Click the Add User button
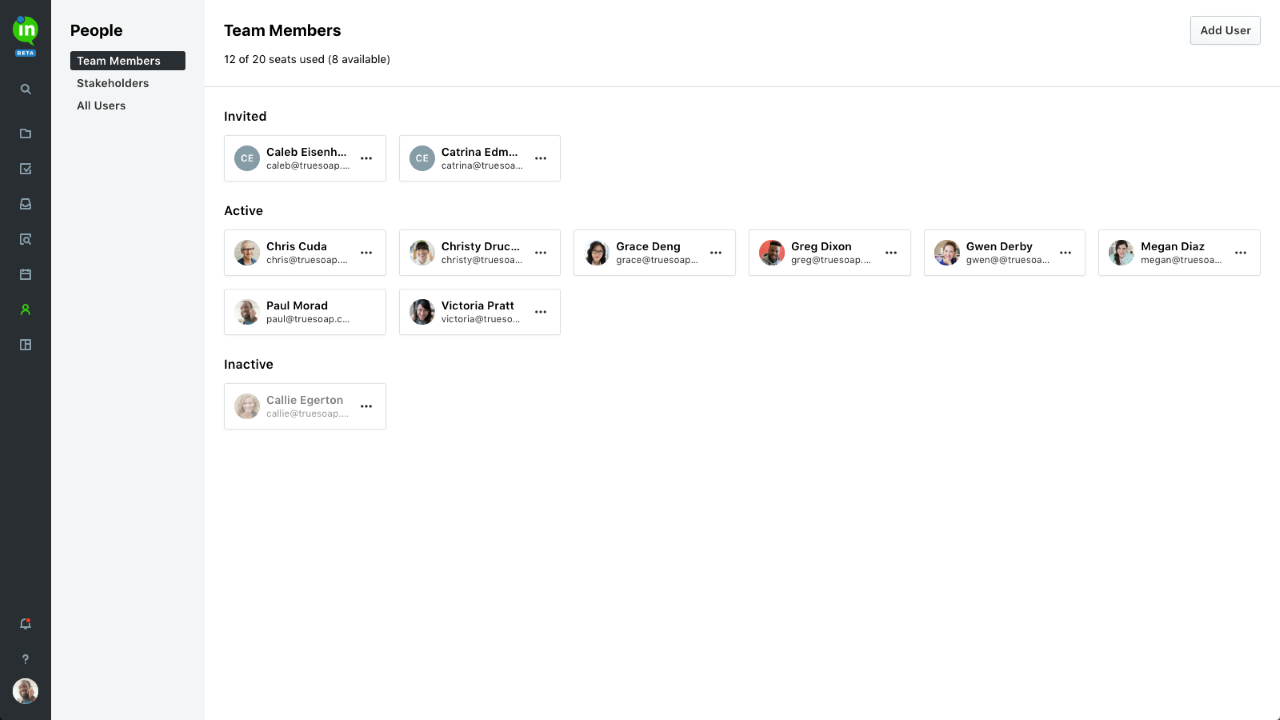The image size is (1280, 720). (x=1225, y=31)
